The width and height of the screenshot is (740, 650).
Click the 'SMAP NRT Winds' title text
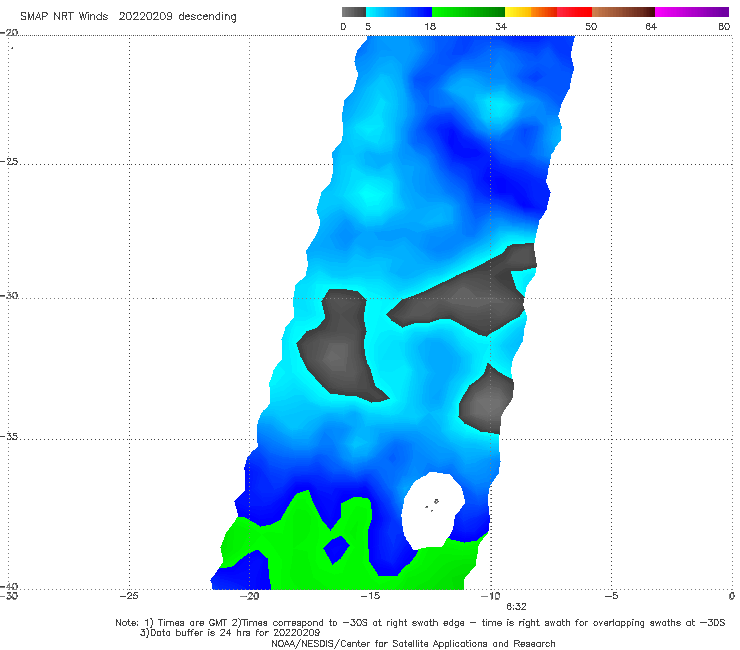[64, 16]
